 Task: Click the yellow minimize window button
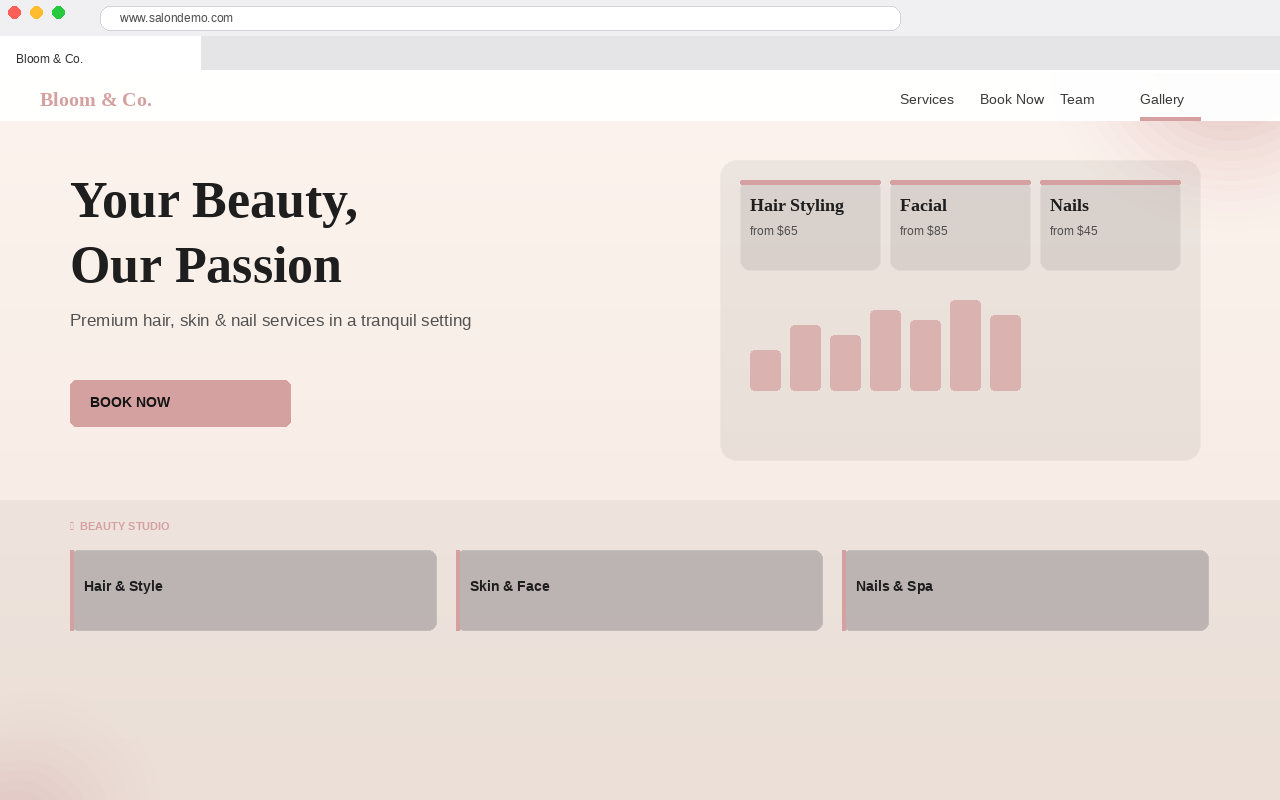tap(36, 12)
